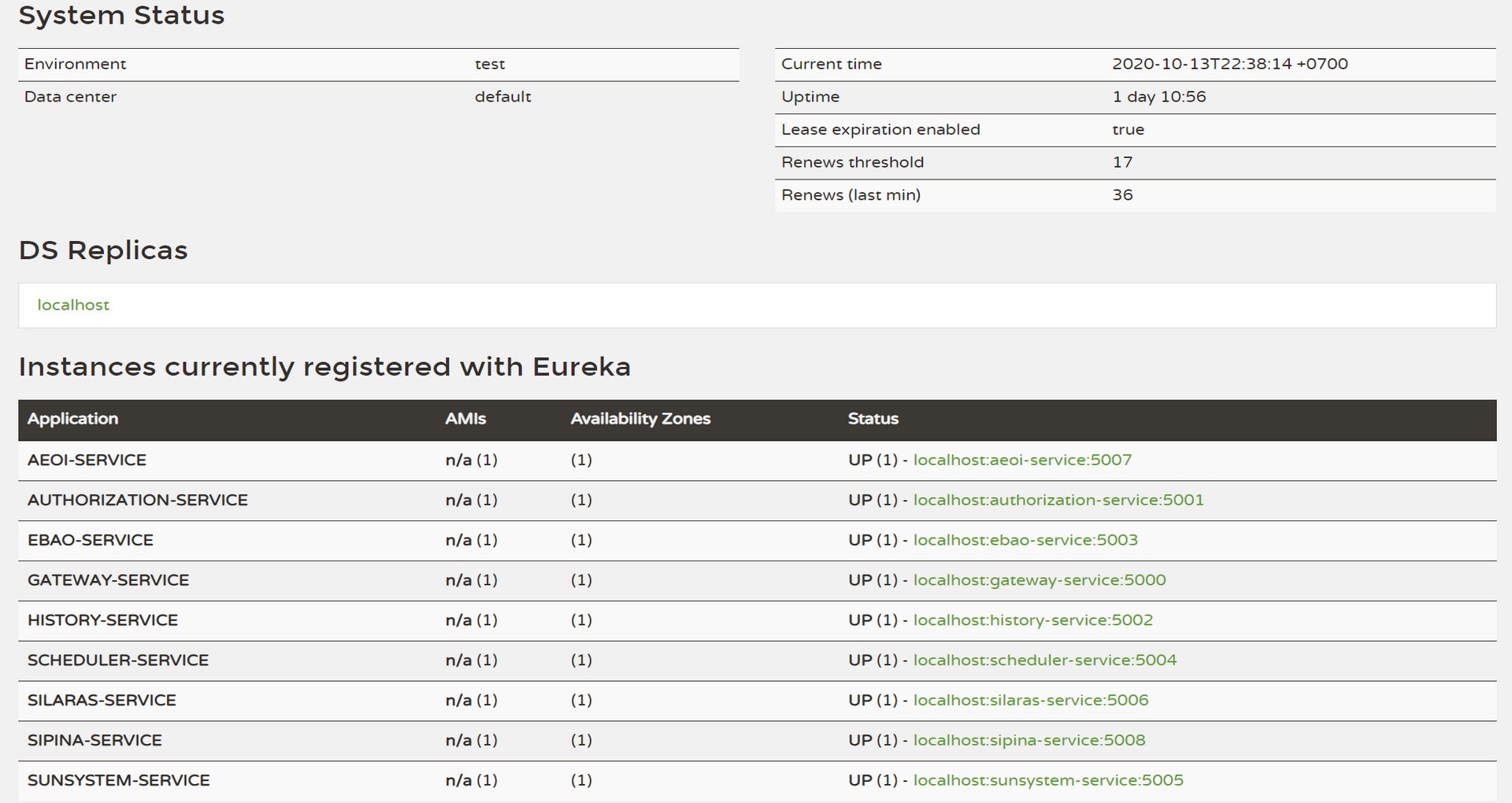Open localhost:sipina-service:5008 instance link

(x=1028, y=740)
